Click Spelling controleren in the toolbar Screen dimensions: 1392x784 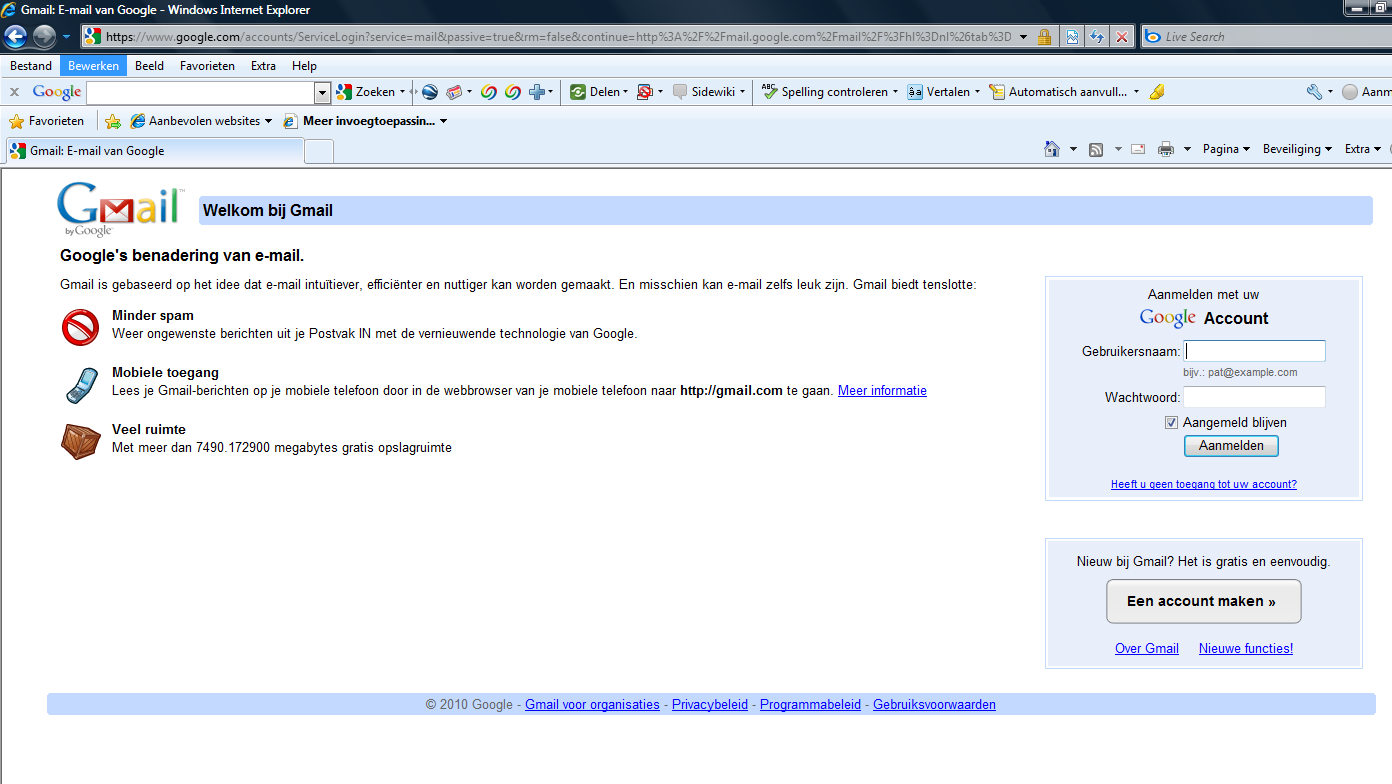tap(829, 92)
